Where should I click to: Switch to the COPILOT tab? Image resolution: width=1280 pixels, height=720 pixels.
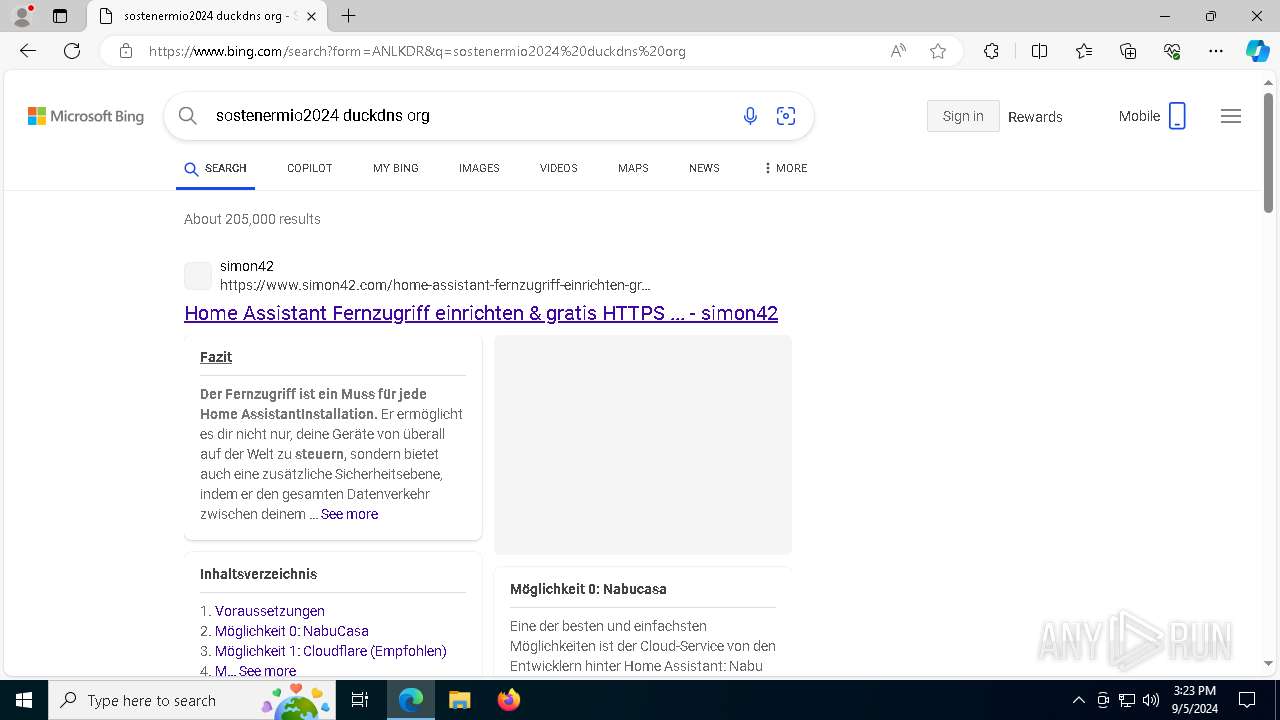[309, 168]
